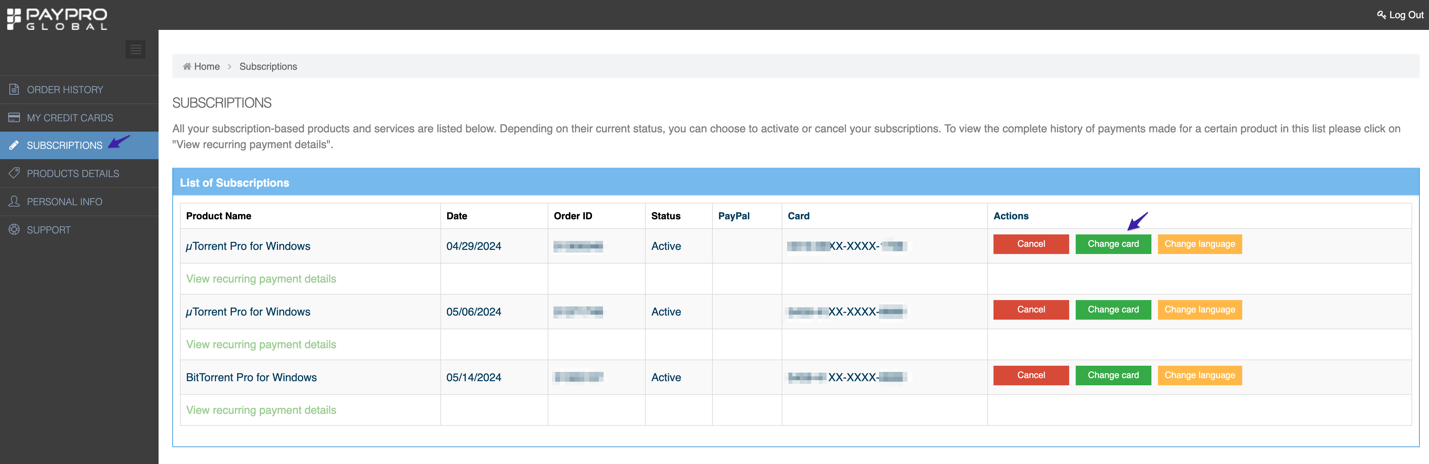Open My Credit Cards in sidebar

[x=79, y=117]
